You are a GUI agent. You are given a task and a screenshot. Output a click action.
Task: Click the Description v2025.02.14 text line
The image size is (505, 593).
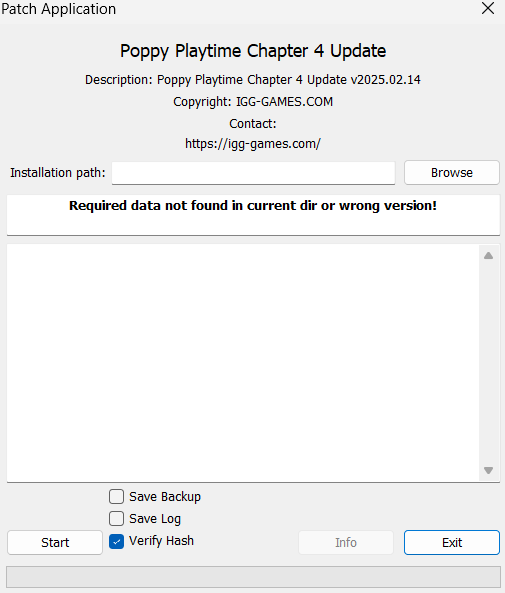coord(253,80)
